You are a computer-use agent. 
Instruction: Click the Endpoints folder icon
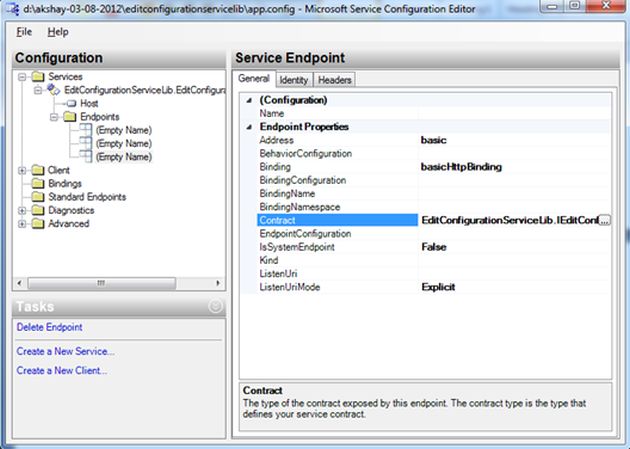[x=70, y=117]
